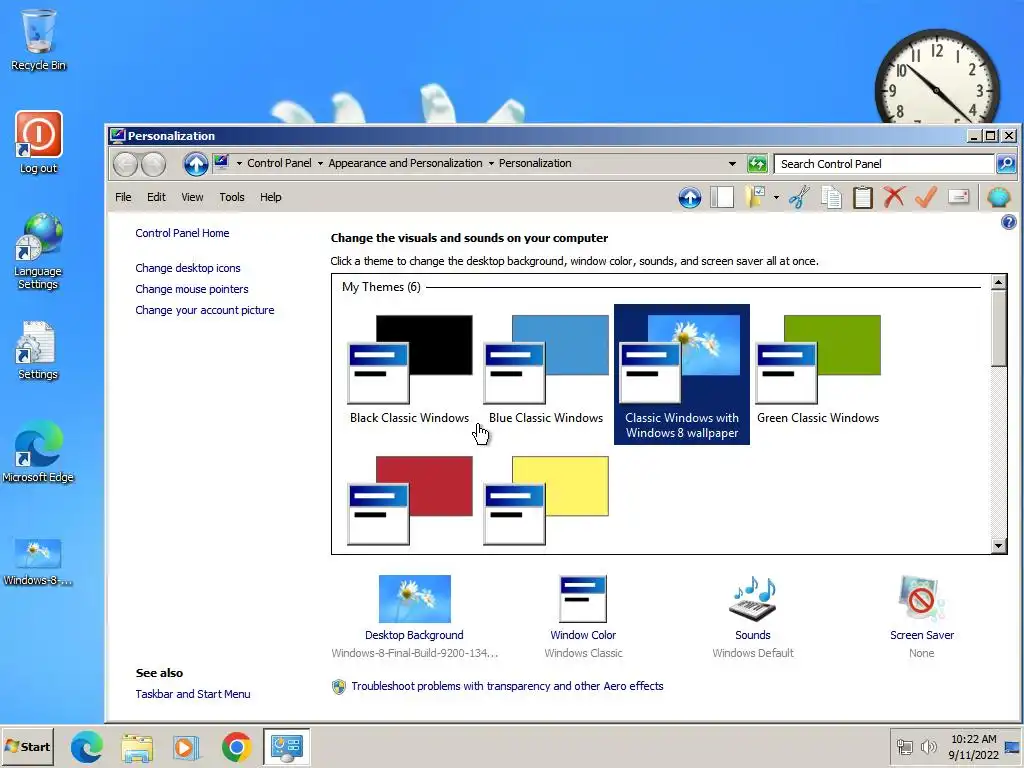Click the folder options toolbar icon
1024x768 pixels.
pos(756,197)
